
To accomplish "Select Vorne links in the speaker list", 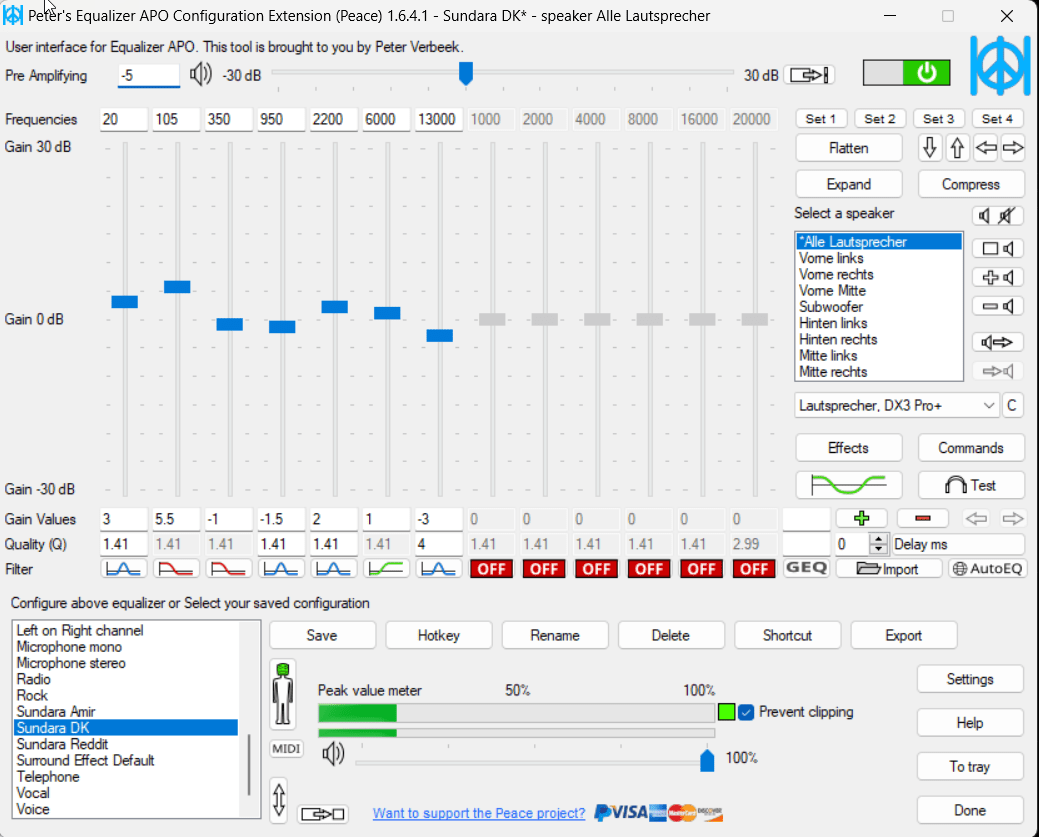I will (x=879, y=258).
